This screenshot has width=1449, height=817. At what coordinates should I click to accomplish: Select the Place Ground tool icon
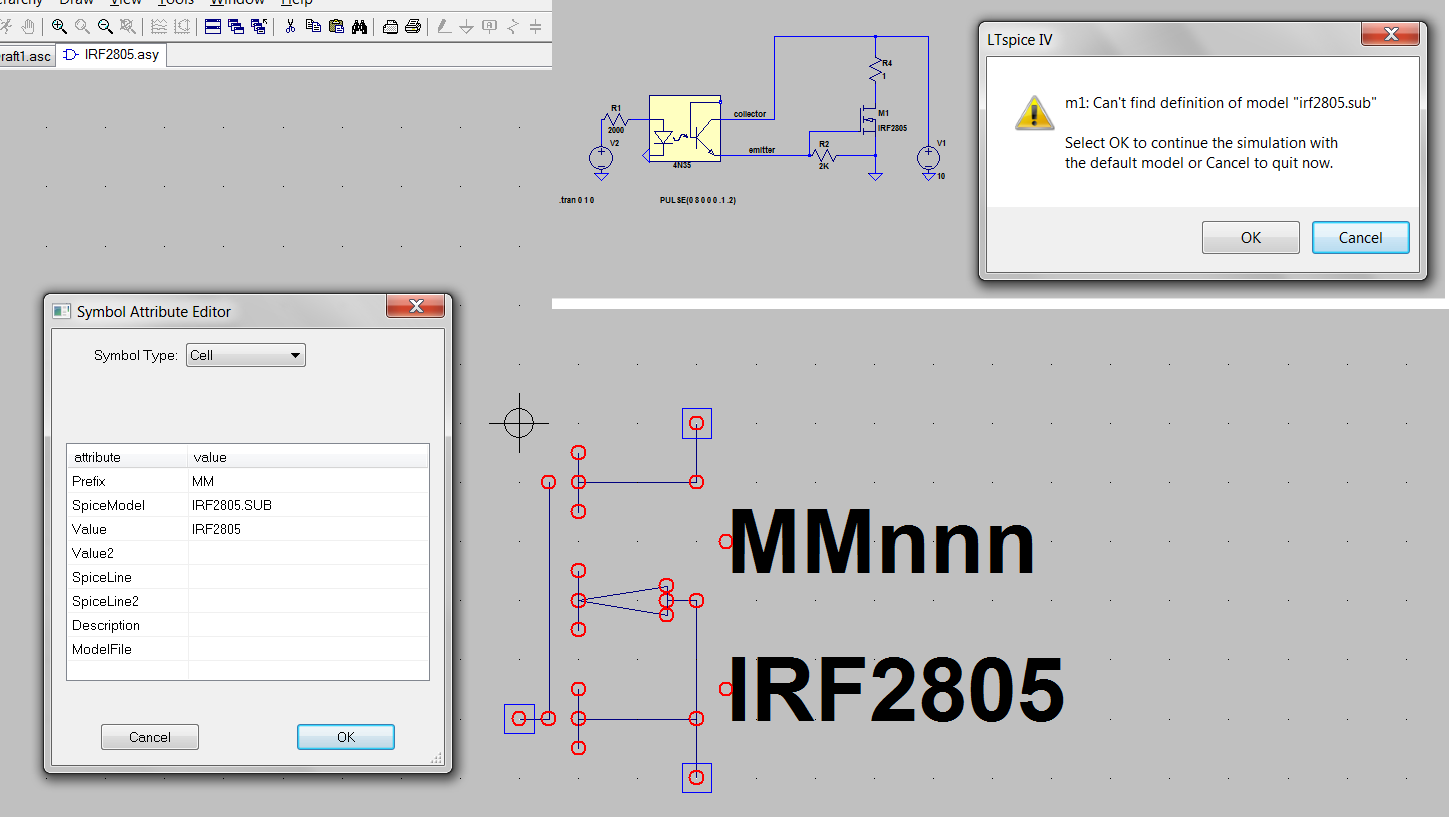click(x=466, y=26)
